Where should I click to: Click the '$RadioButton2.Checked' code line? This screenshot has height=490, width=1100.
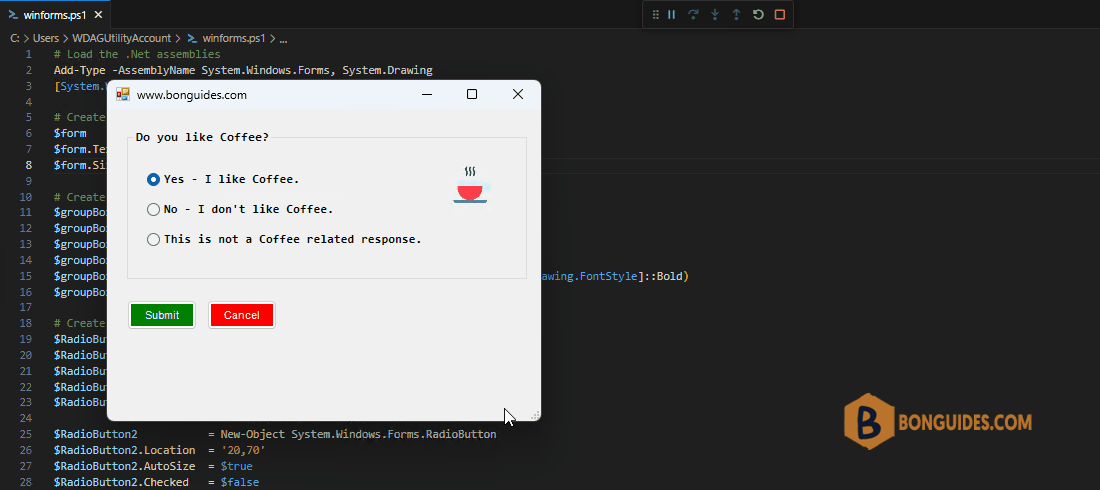[x=156, y=482]
